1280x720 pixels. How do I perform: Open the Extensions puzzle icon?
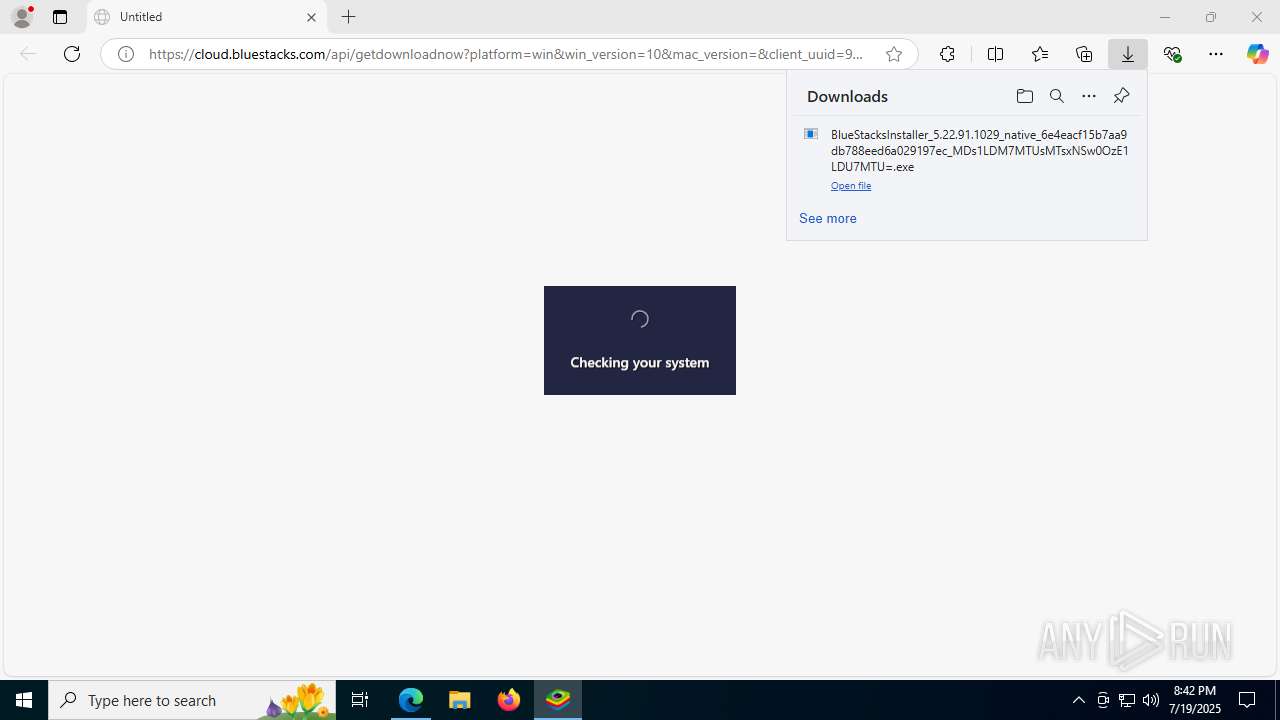[x=947, y=54]
